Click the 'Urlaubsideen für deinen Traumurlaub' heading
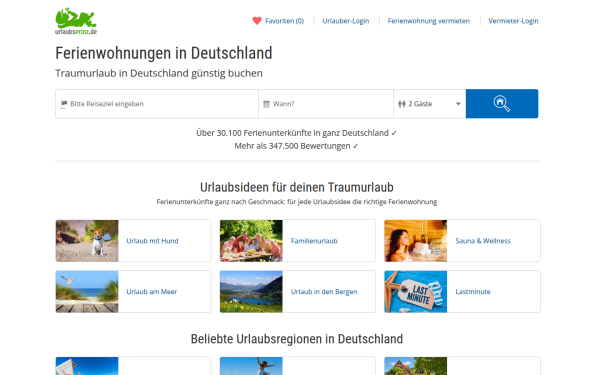600x375 pixels. [x=297, y=187]
